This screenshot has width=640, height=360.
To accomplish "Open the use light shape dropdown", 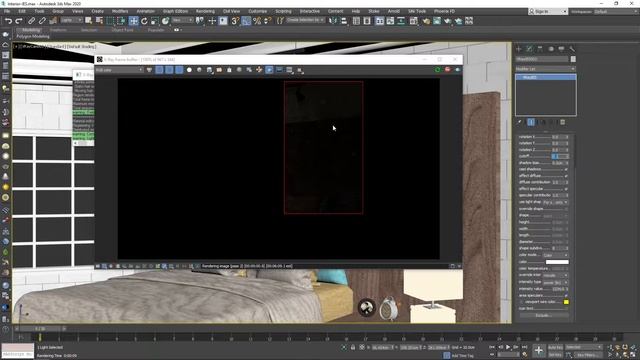I will [x=556, y=202].
